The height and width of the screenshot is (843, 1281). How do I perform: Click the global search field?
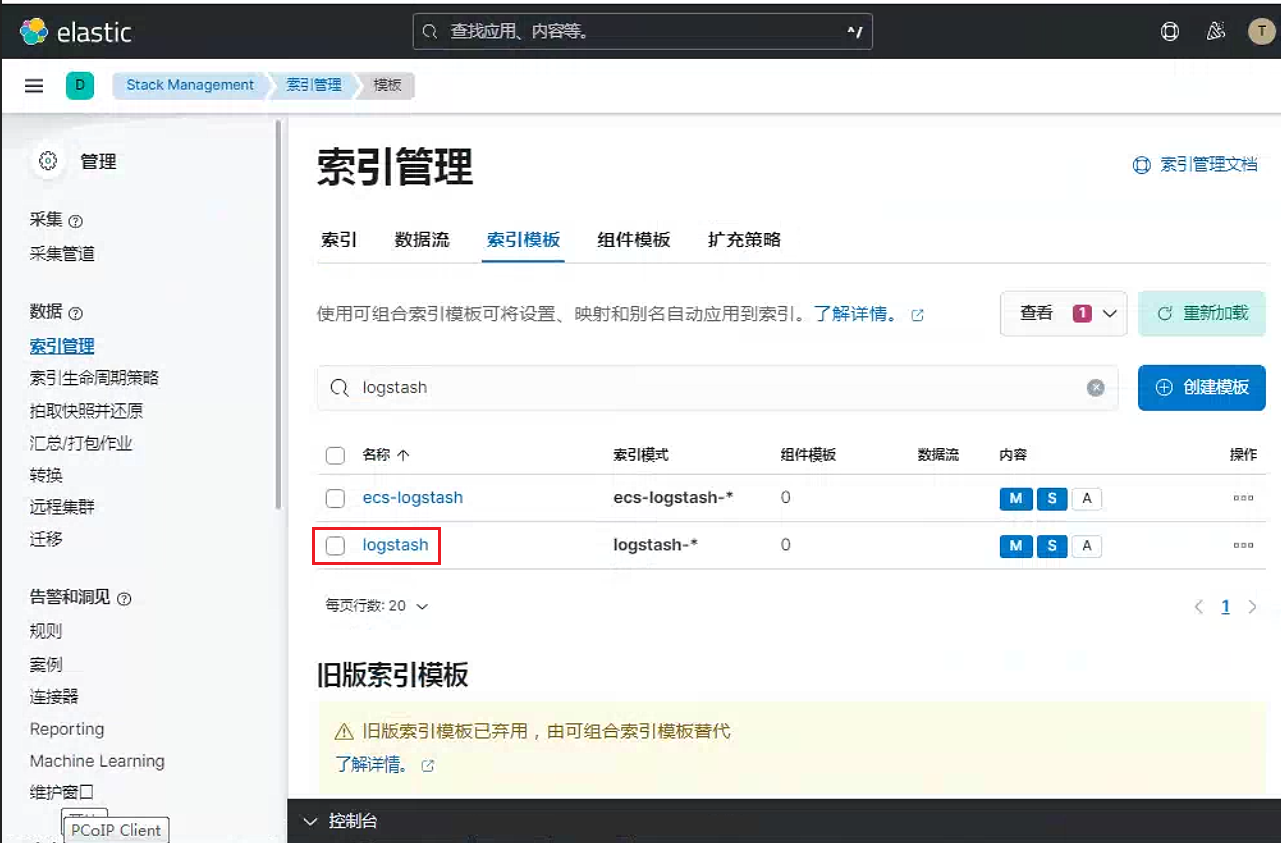coord(643,32)
